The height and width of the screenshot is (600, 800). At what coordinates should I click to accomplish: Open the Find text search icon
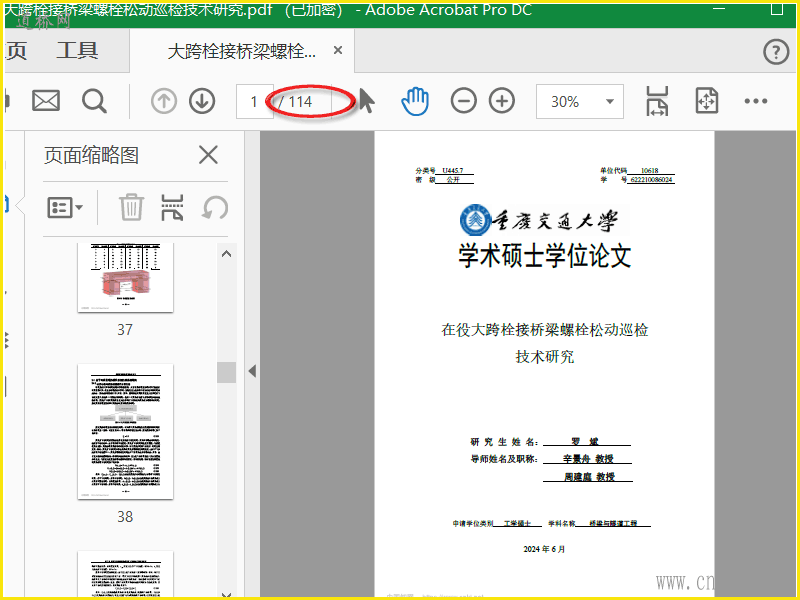(x=94, y=101)
